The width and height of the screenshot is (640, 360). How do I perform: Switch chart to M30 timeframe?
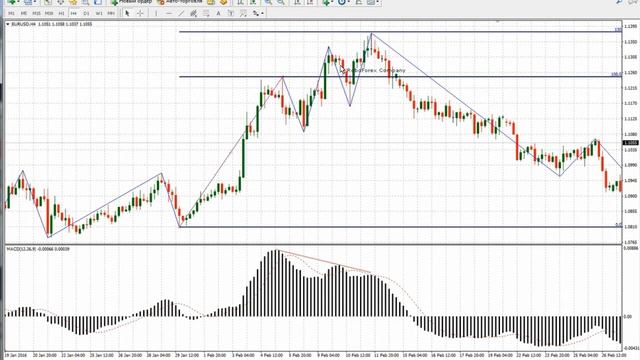point(49,13)
